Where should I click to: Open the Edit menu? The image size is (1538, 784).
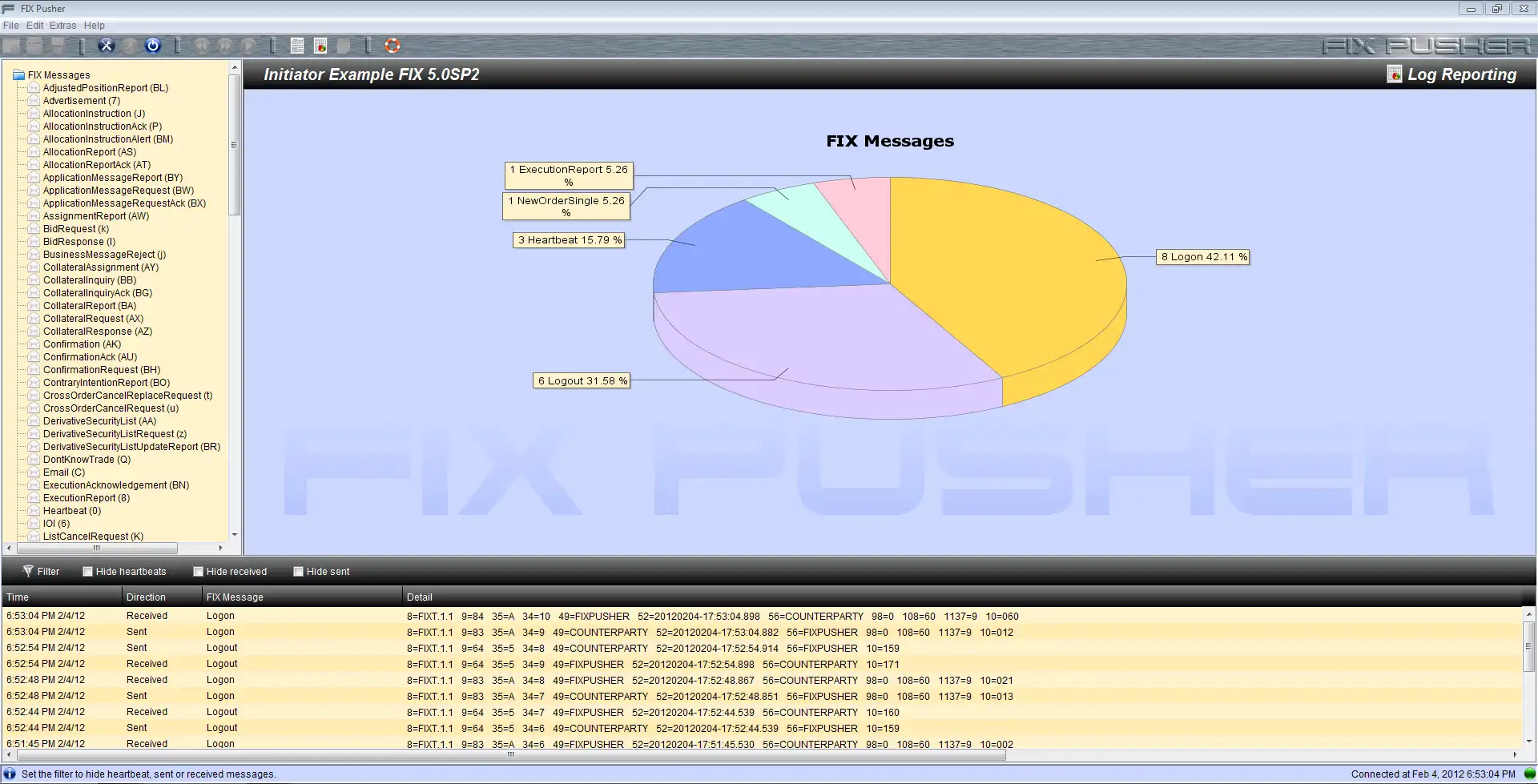point(34,26)
